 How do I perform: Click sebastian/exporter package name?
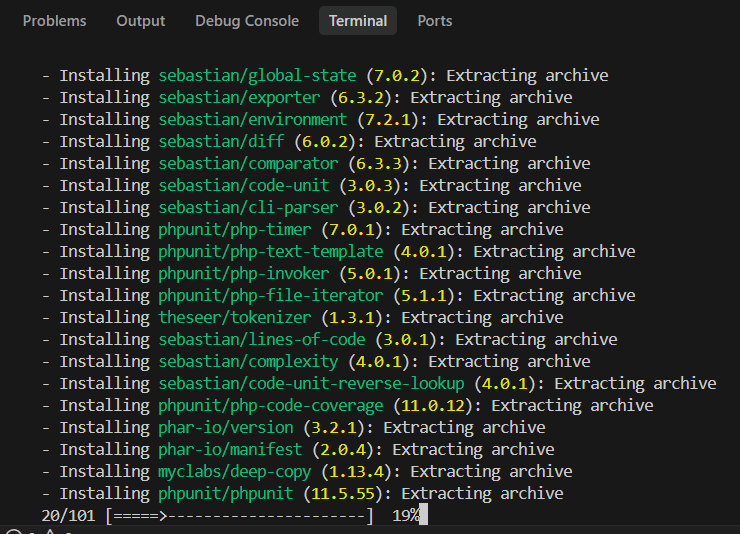point(239,98)
